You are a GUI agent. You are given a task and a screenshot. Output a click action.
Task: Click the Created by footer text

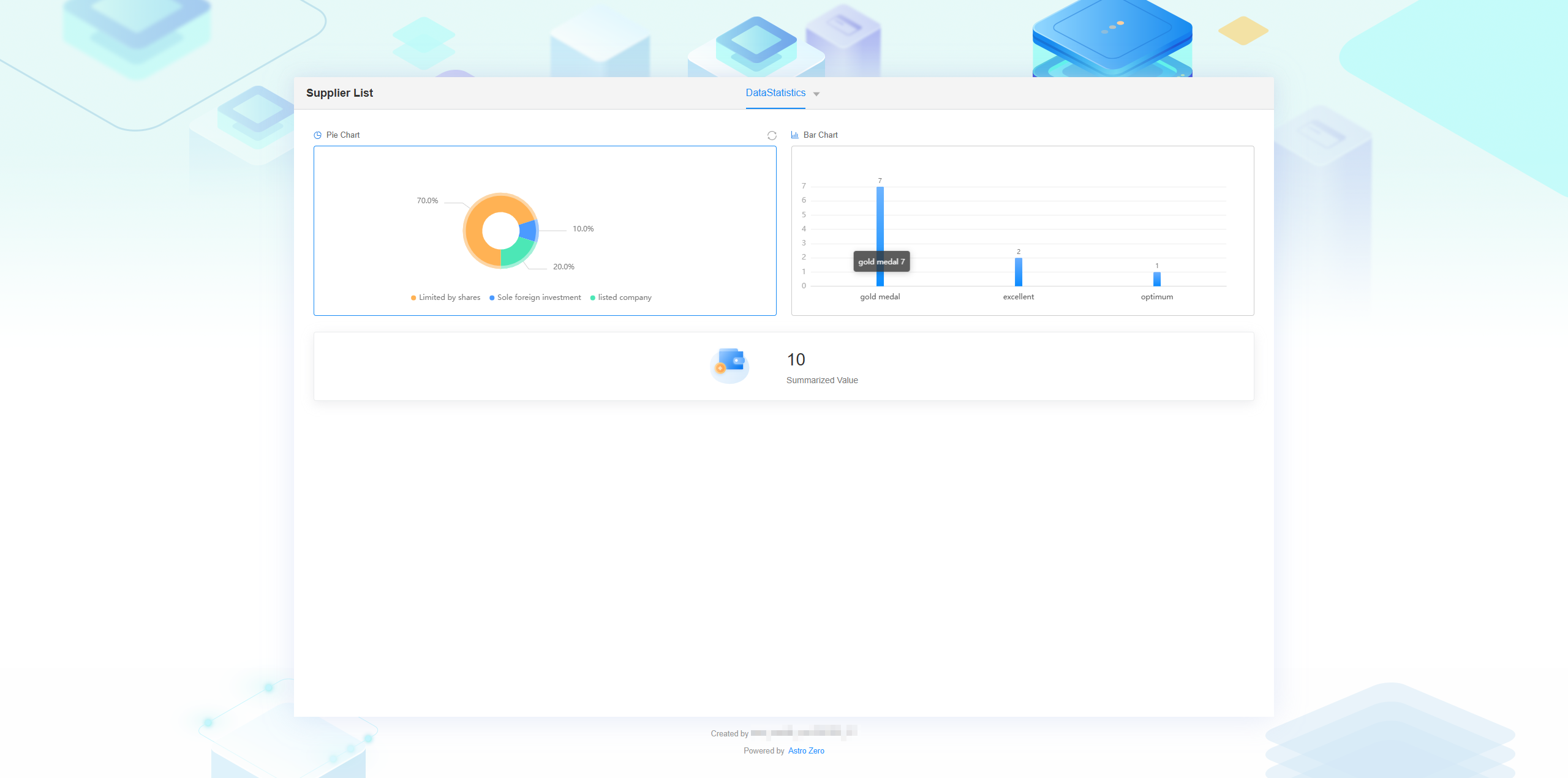tap(729, 733)
